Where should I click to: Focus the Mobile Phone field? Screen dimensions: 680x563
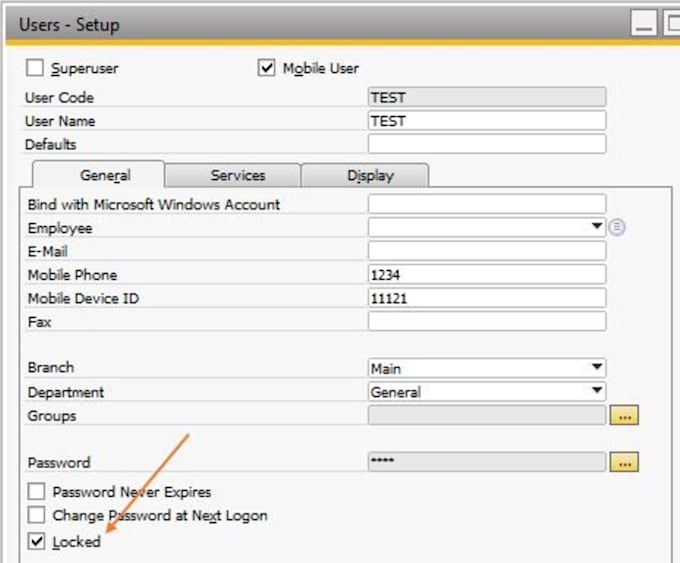[x=487, y=275]
